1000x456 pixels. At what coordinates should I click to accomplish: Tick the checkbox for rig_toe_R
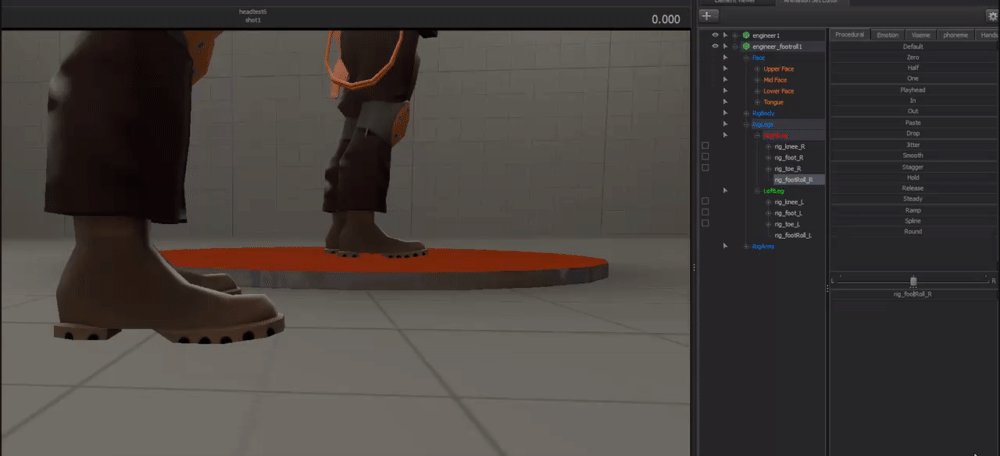705,168
